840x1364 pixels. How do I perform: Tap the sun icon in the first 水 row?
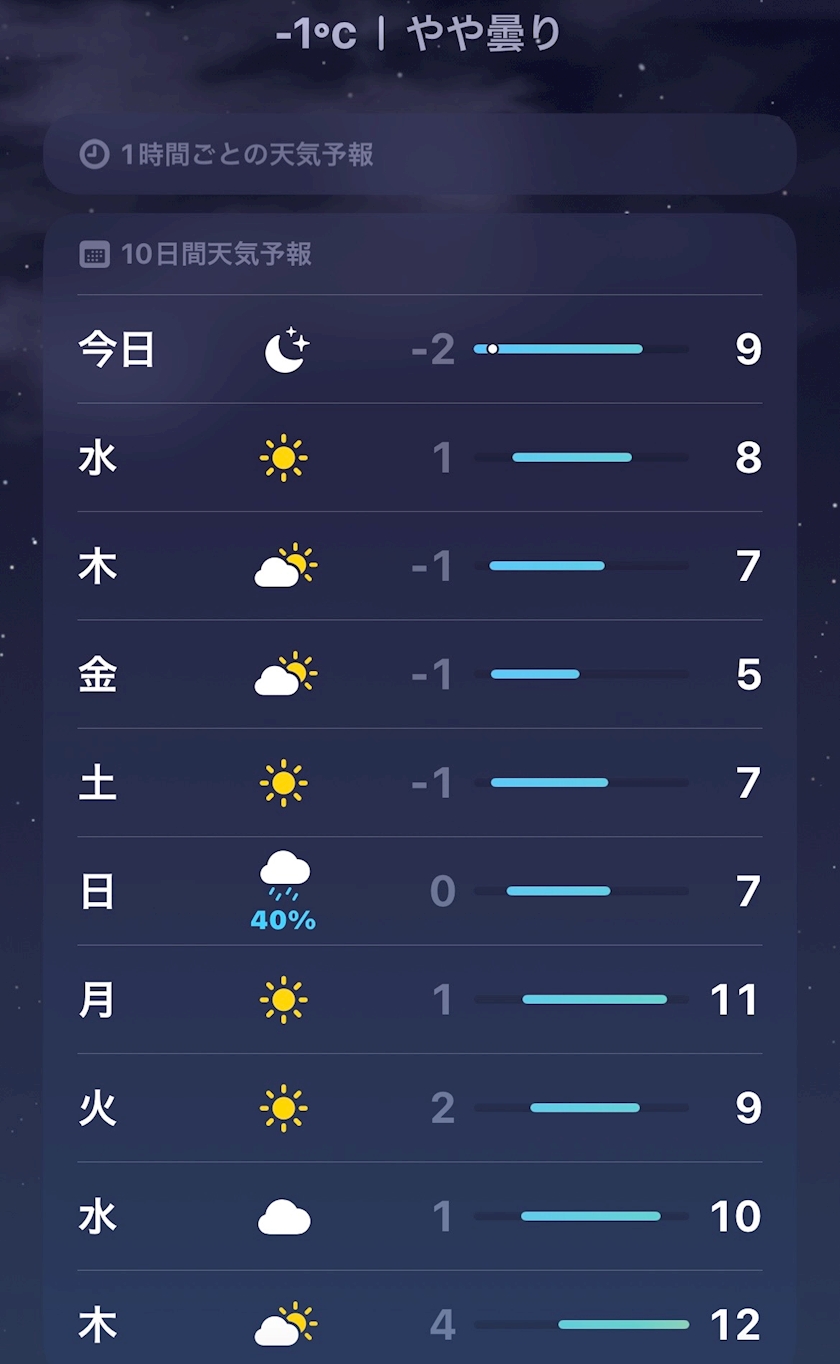pyautogui.click(x=284, y=458)
